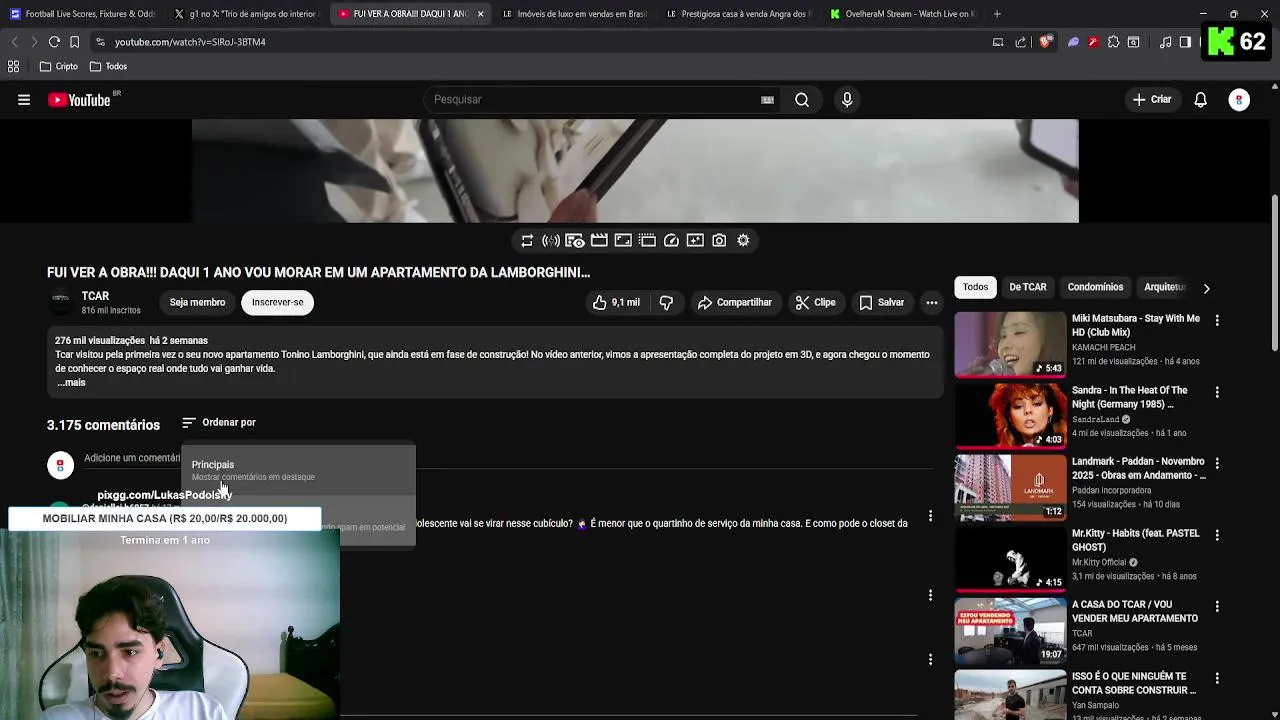The width and height of the screenshot is (1280, 720).
Task: Toggle the browser sidebar panel icon
Action: (1185, 42)
